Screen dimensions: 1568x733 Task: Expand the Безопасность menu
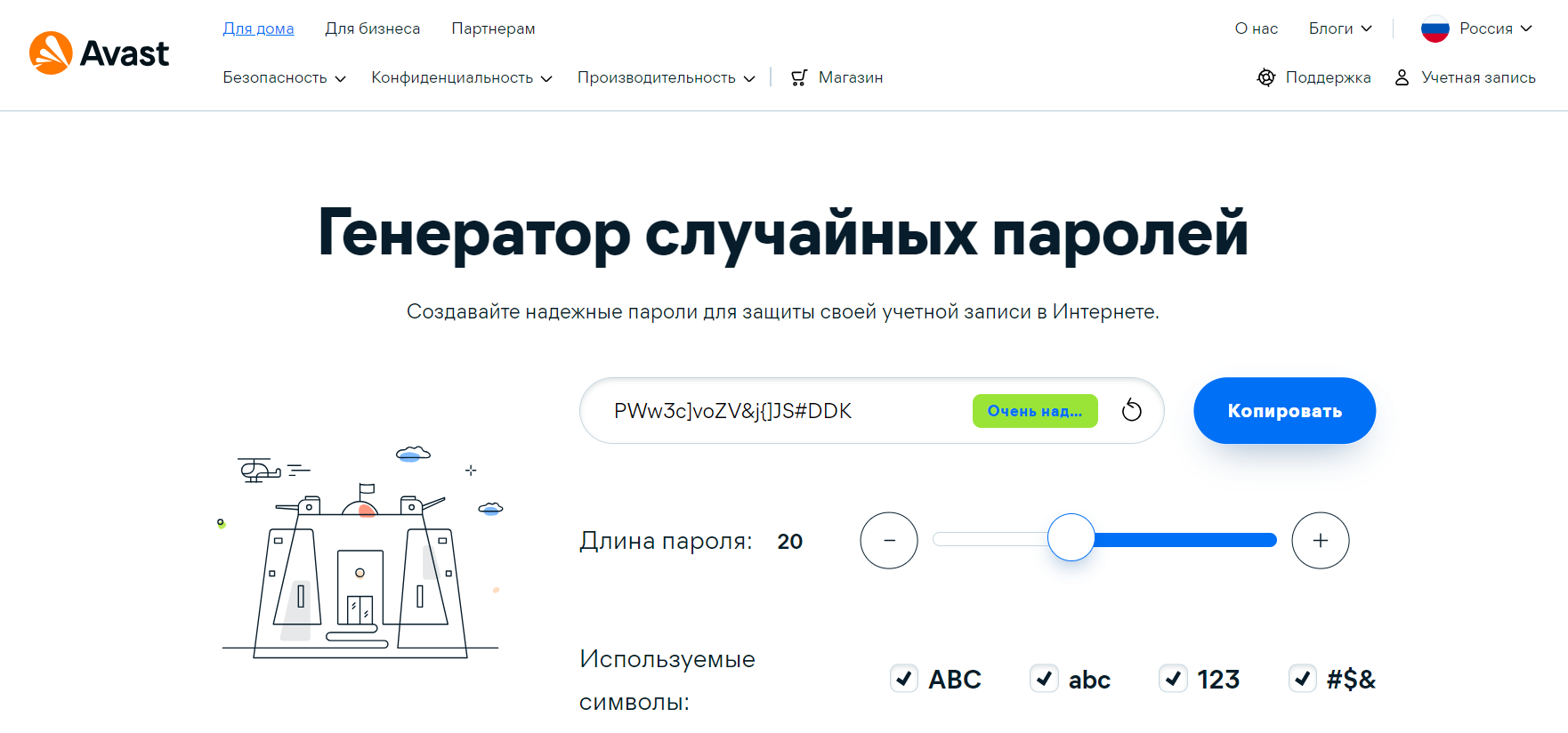(x=284, y=78)
